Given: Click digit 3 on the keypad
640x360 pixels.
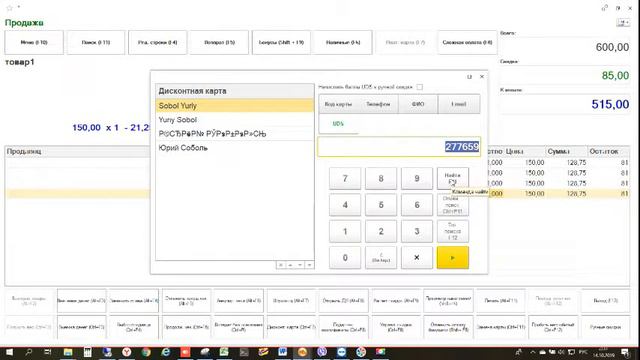Looking at the screenshot, I should click(417, 231).
